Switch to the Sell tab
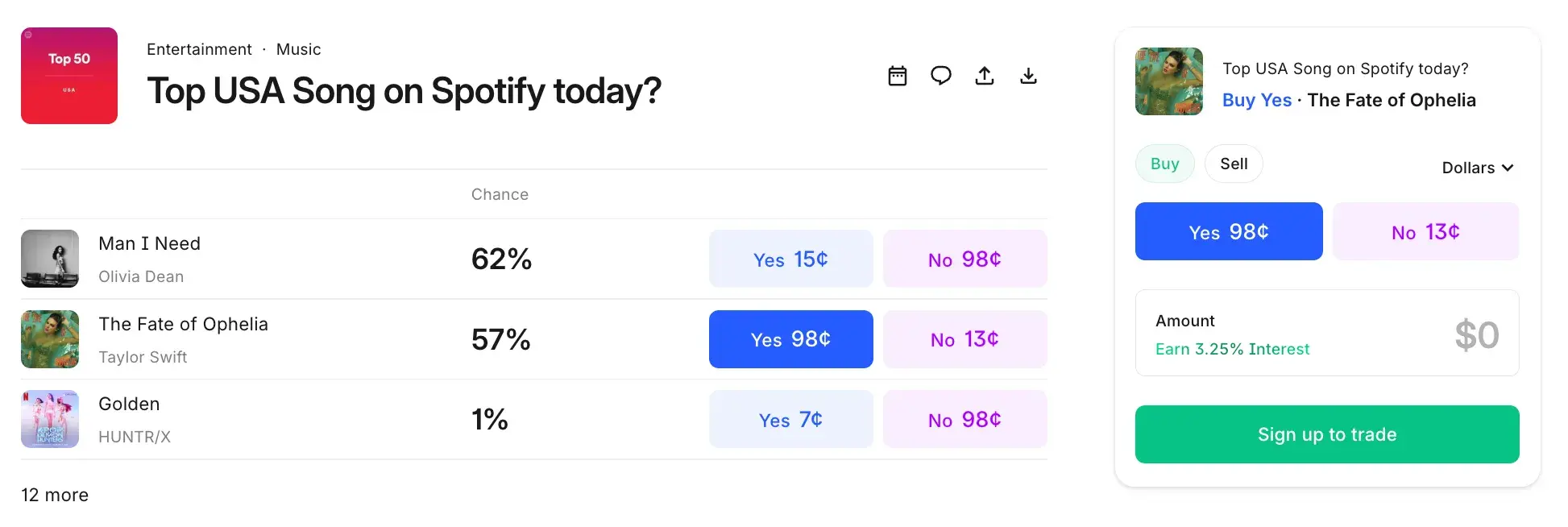Image resolution: width=1568 pixels, height=527 pixels. [x=1234, y=164]
